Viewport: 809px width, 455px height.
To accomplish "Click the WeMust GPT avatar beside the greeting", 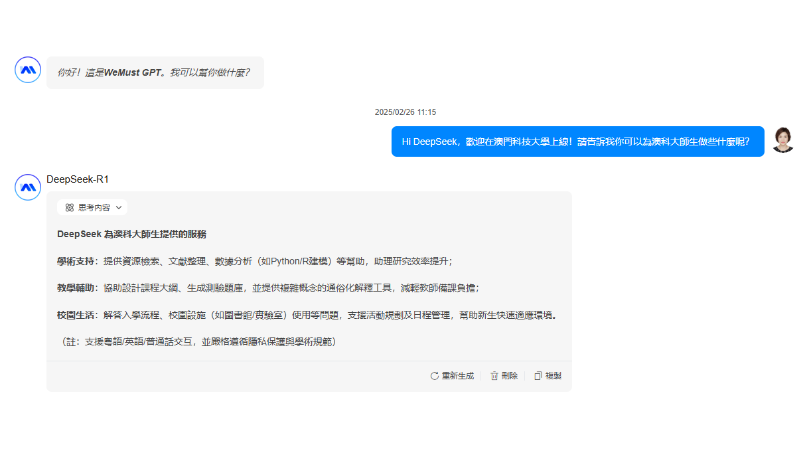I will (28, 70).
